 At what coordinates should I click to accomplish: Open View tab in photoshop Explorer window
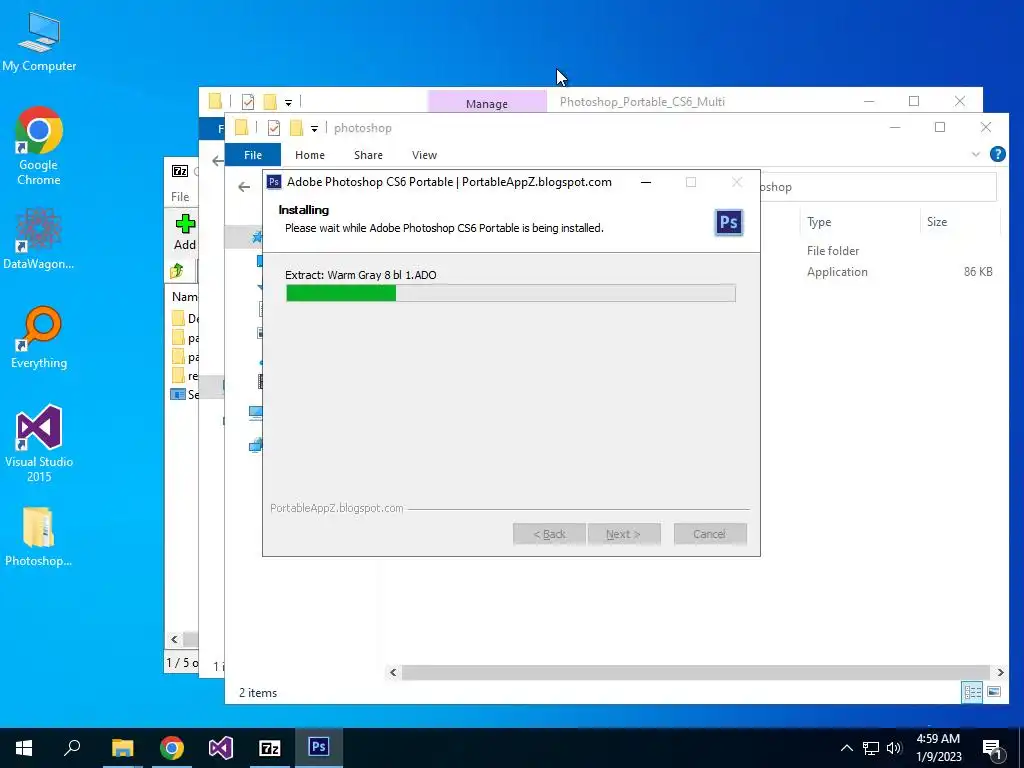(x=424, y=155)
